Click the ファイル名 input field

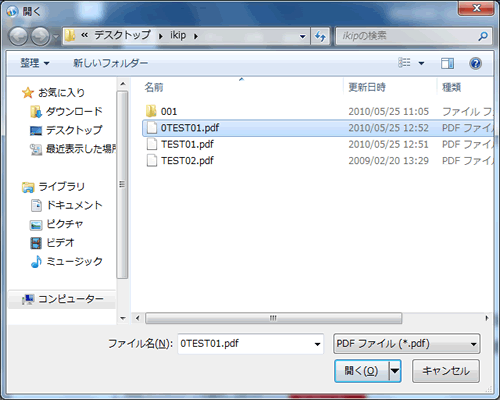[x=250, y=344]
